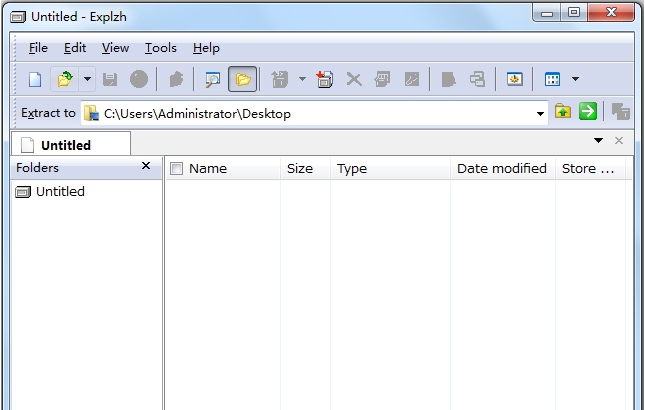The image size is (645, 410).
Task: Maximize the Explzh window
Action: coord(574,13)
